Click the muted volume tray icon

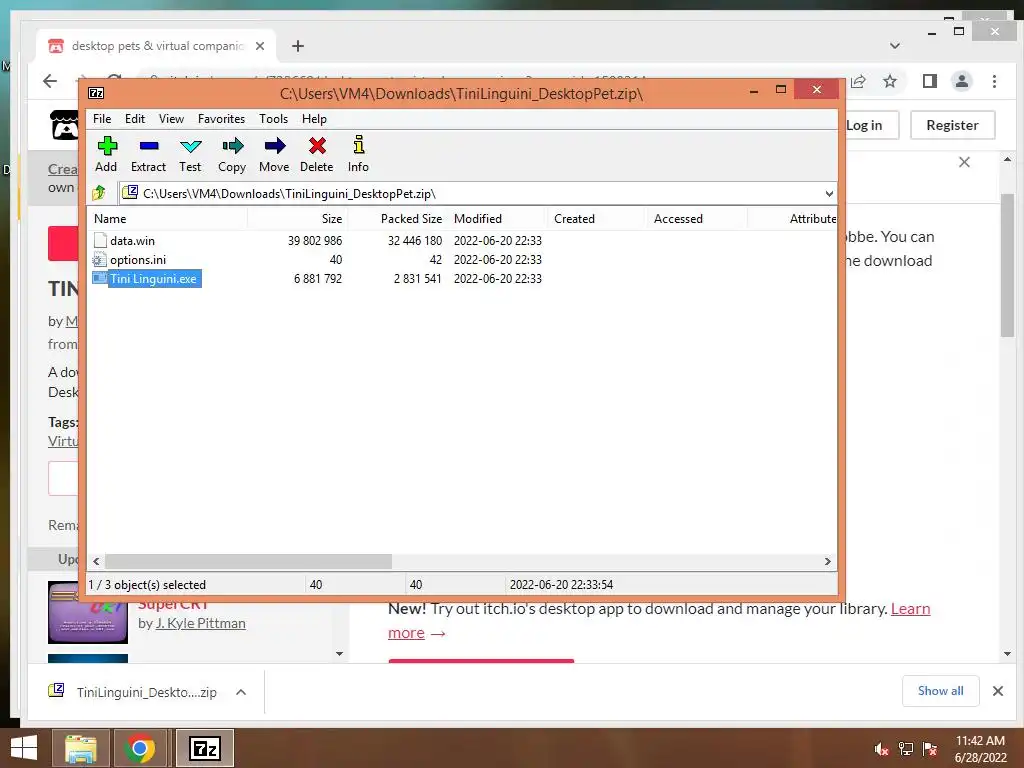click(x=882, y=749)
